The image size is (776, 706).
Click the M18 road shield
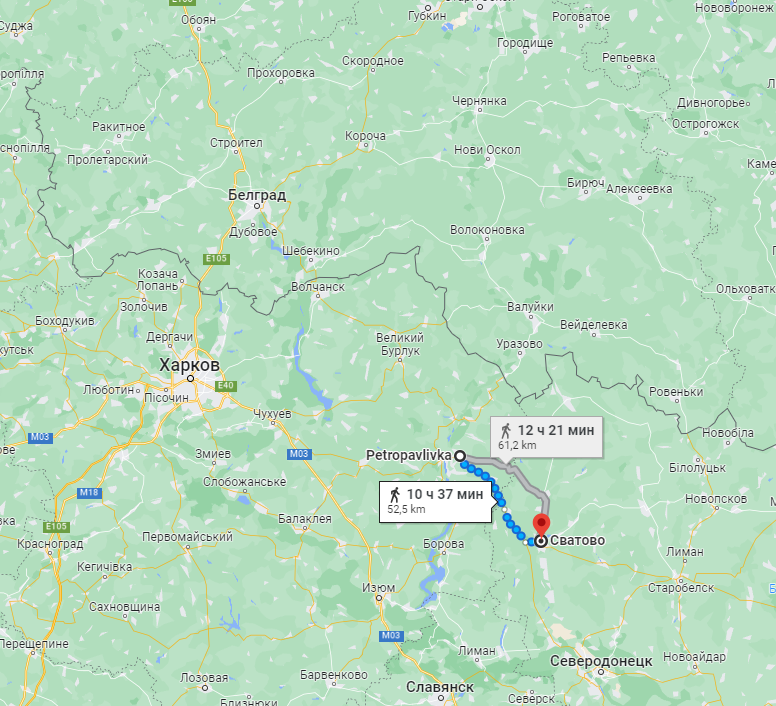coord(90,492)
